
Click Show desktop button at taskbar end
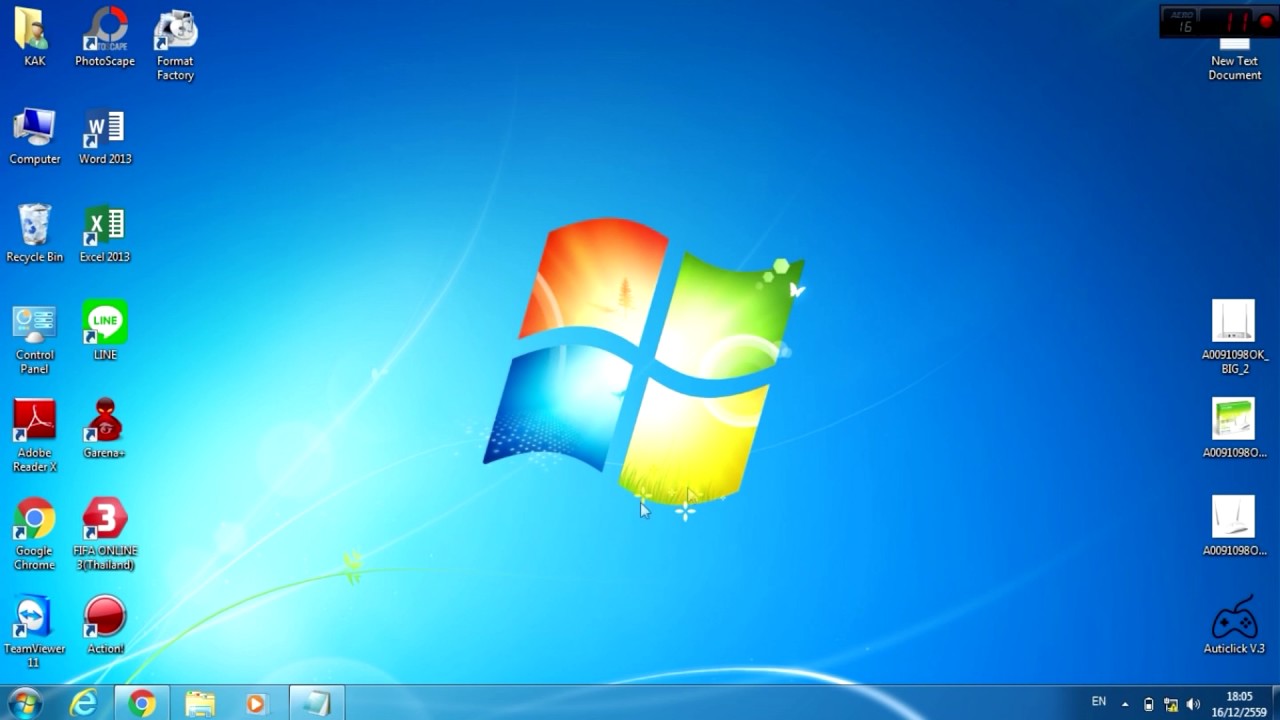pyautogui.click(x=1274, y=704)
